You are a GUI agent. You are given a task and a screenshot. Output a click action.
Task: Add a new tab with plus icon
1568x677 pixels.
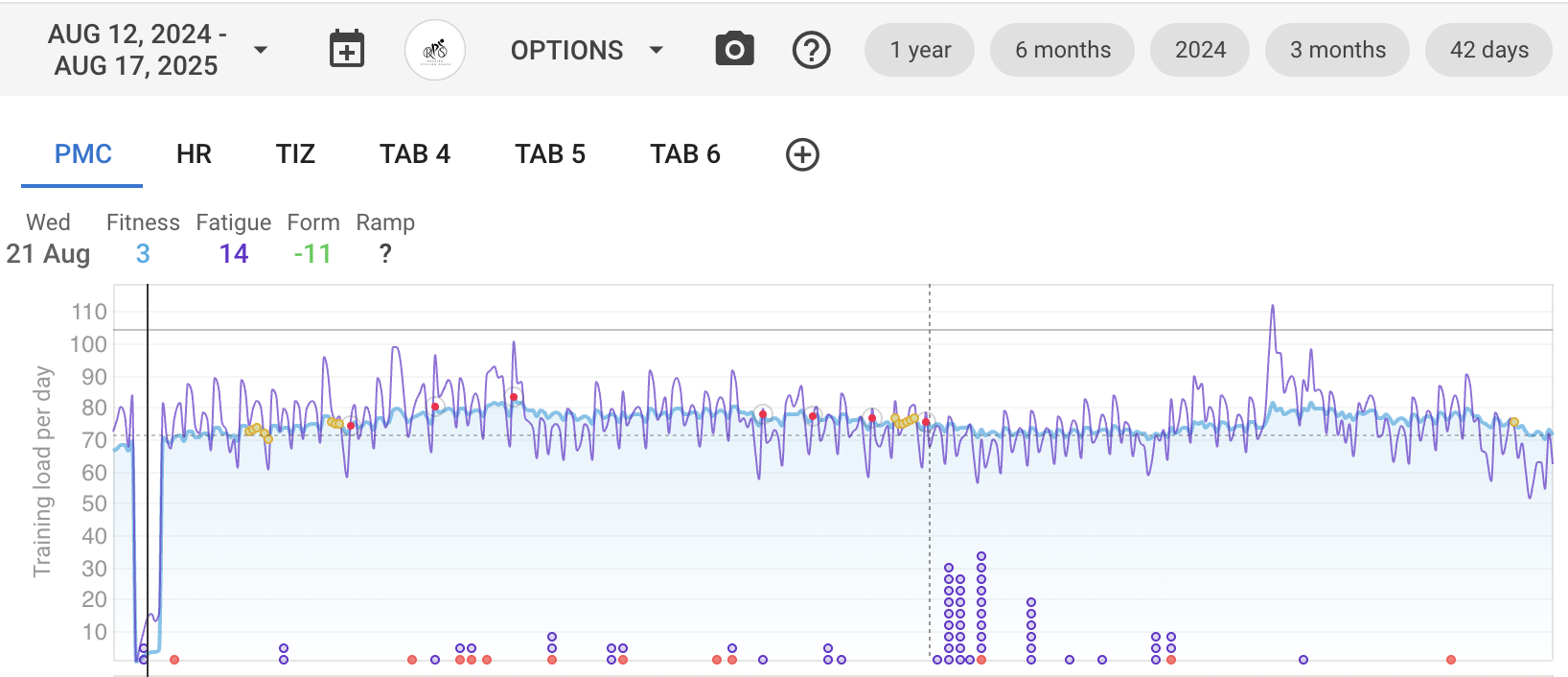point(802,154)
